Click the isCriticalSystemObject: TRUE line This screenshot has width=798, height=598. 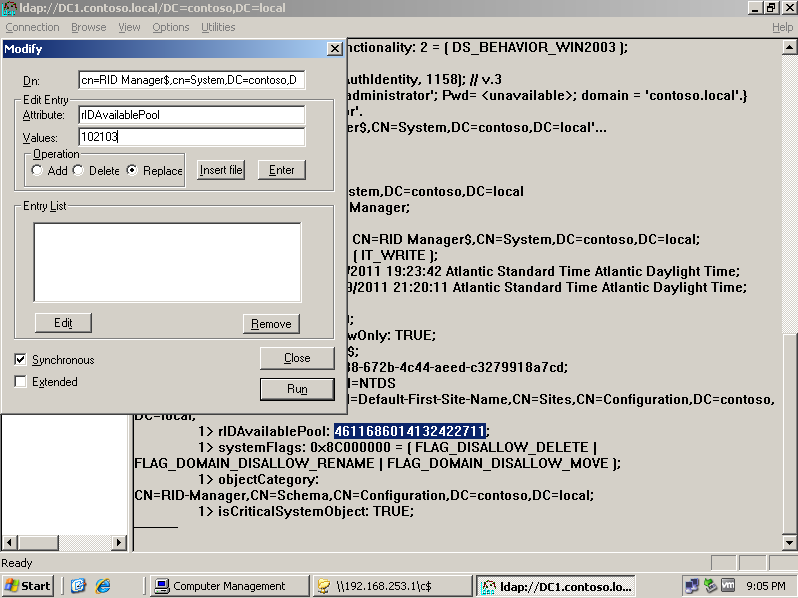[x=305, y=511]
